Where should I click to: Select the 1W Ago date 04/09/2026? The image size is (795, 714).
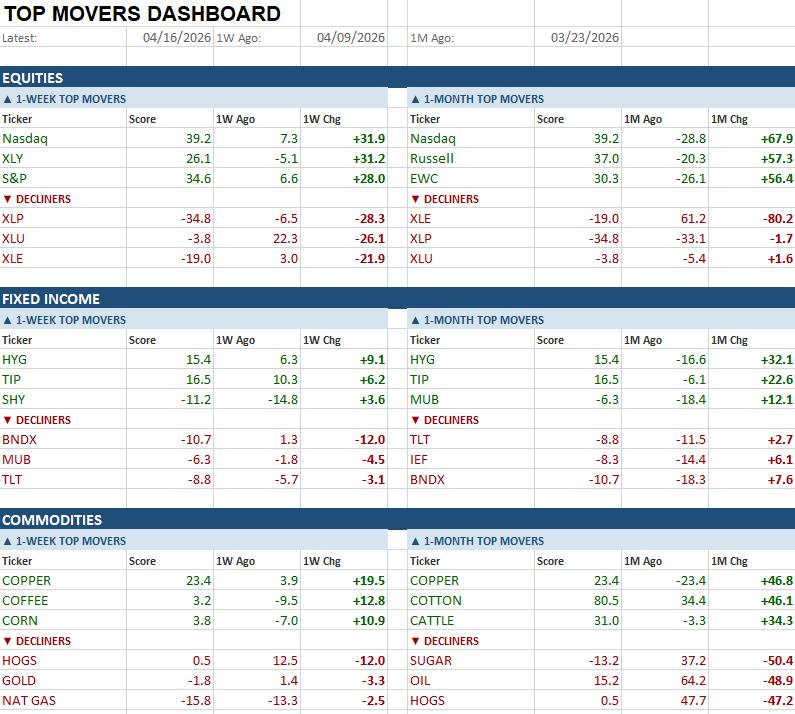pyautogui.click(x=344, y=38)
